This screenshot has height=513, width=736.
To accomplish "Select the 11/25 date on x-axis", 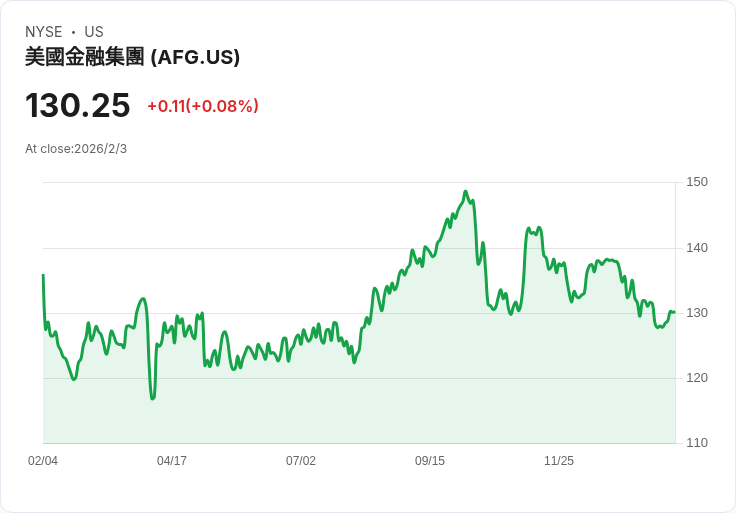I will 559,461.
